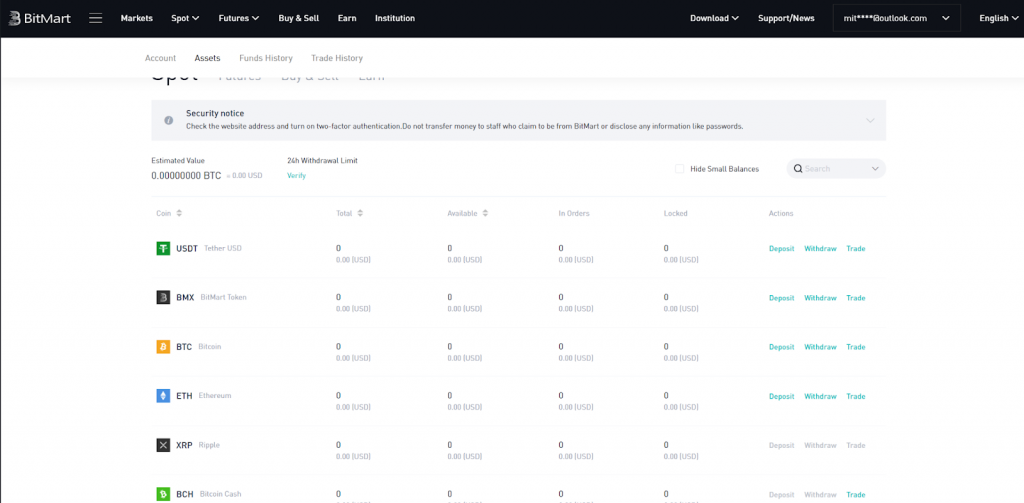
Task: Switch to the Account tab
Action: click(x=161, y=58)
